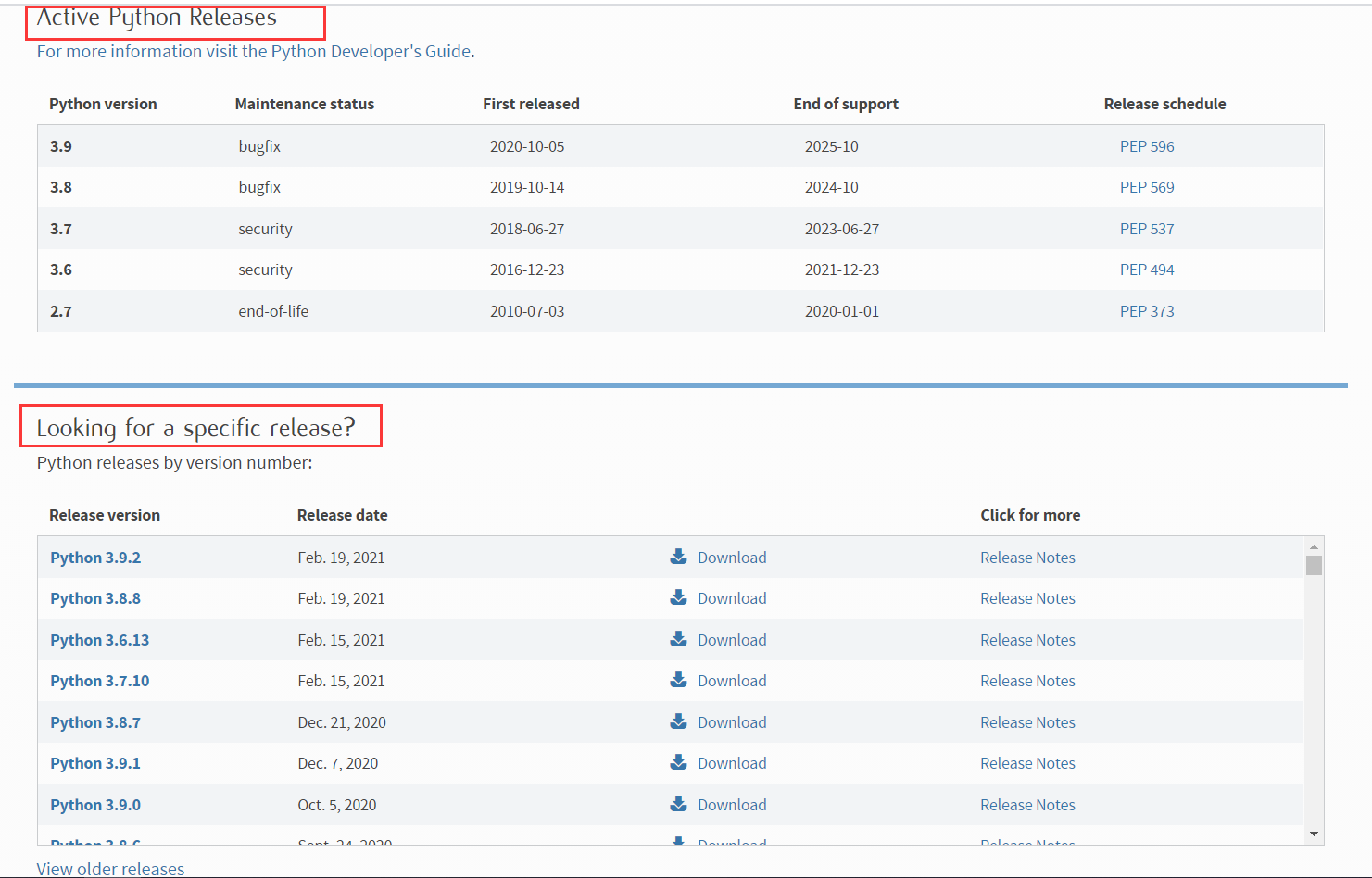Click the Active Python Releases heading
The height and width of the screenshot is (878, 1372).
157,18
